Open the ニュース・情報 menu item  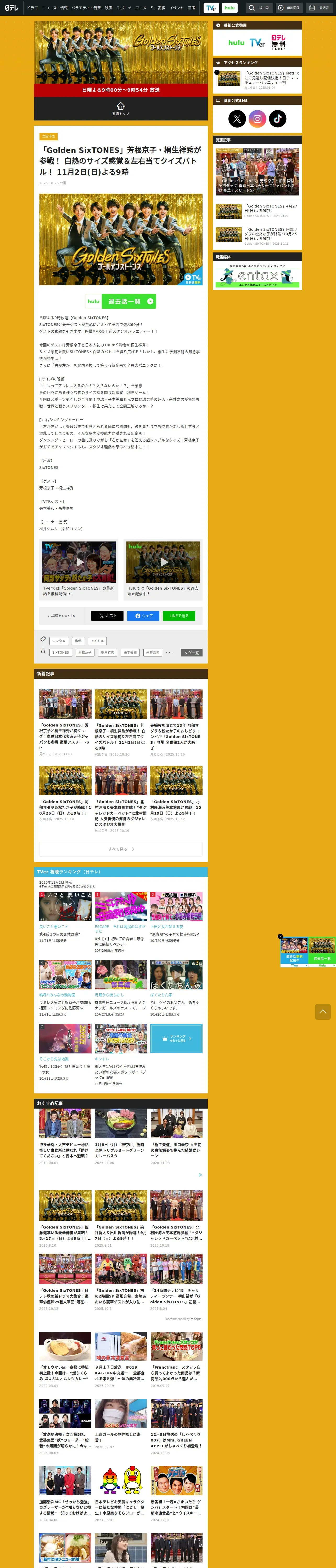55,8
